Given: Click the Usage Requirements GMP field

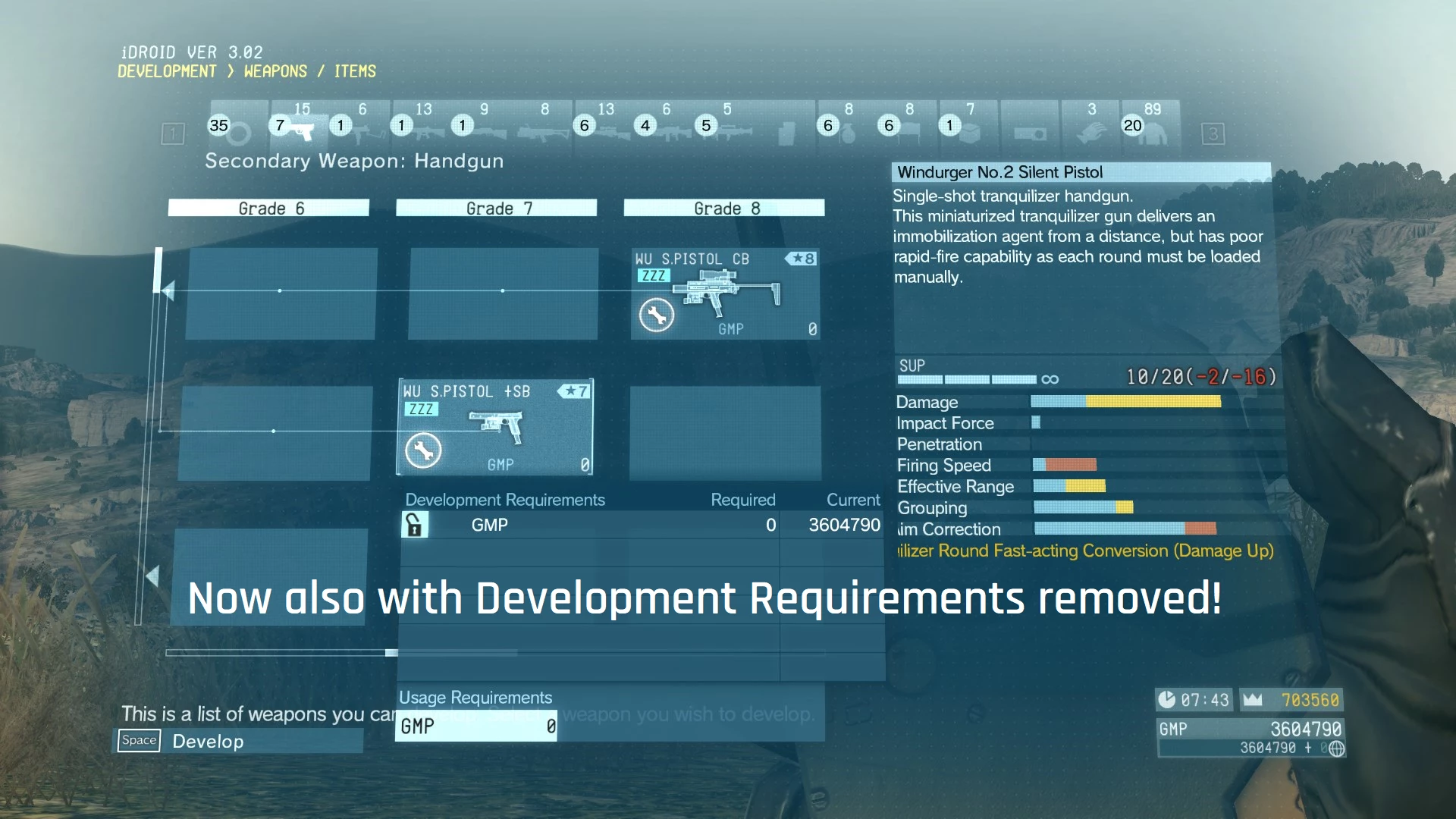Looking at the screenshot, I should pyautogui.click(x=476, y=726).
